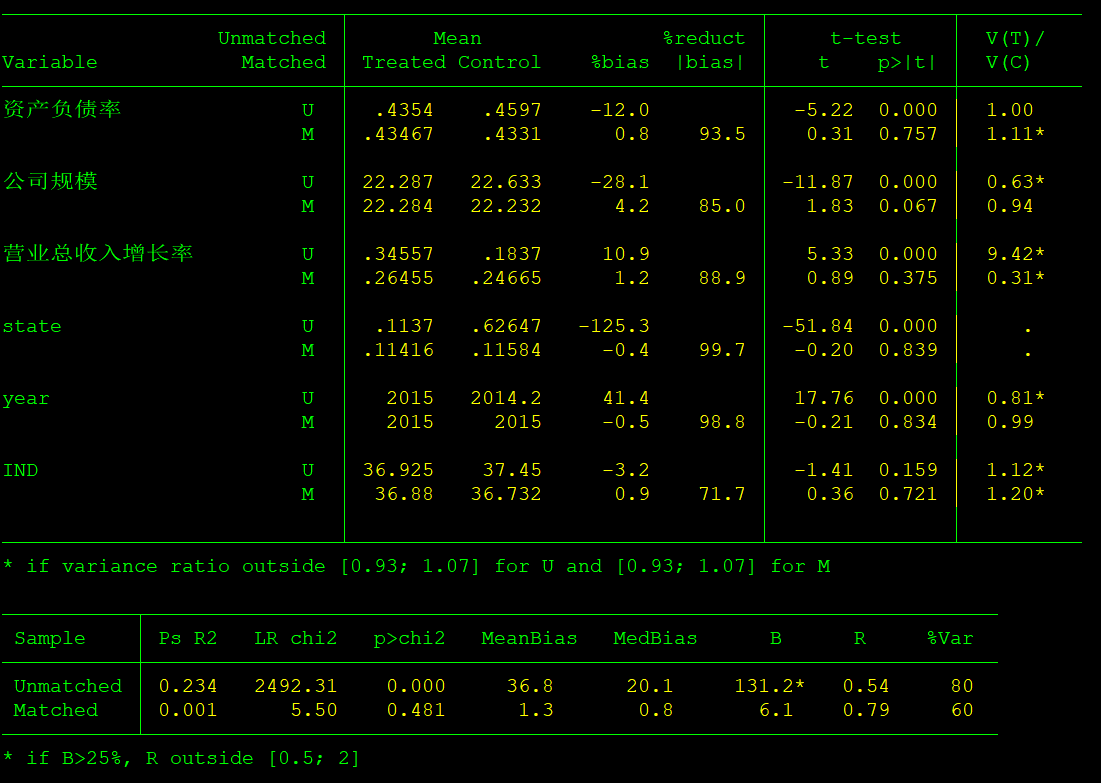Viewport: 1101px width, 783px height.
Task: Select the treated mean .34557
Action: [398, 254]
